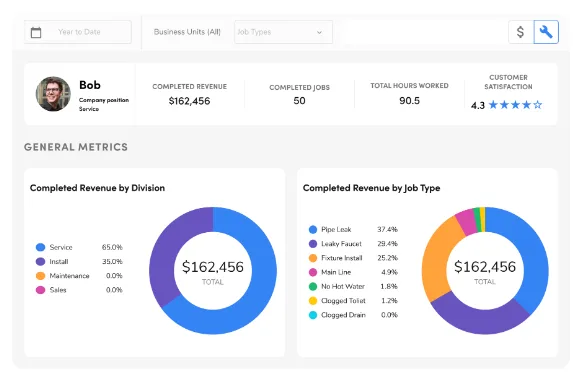The width and height of the screenshot is (573, 374).
Task: Click the Pipe Leak legend label
Action: coord(336,230)
